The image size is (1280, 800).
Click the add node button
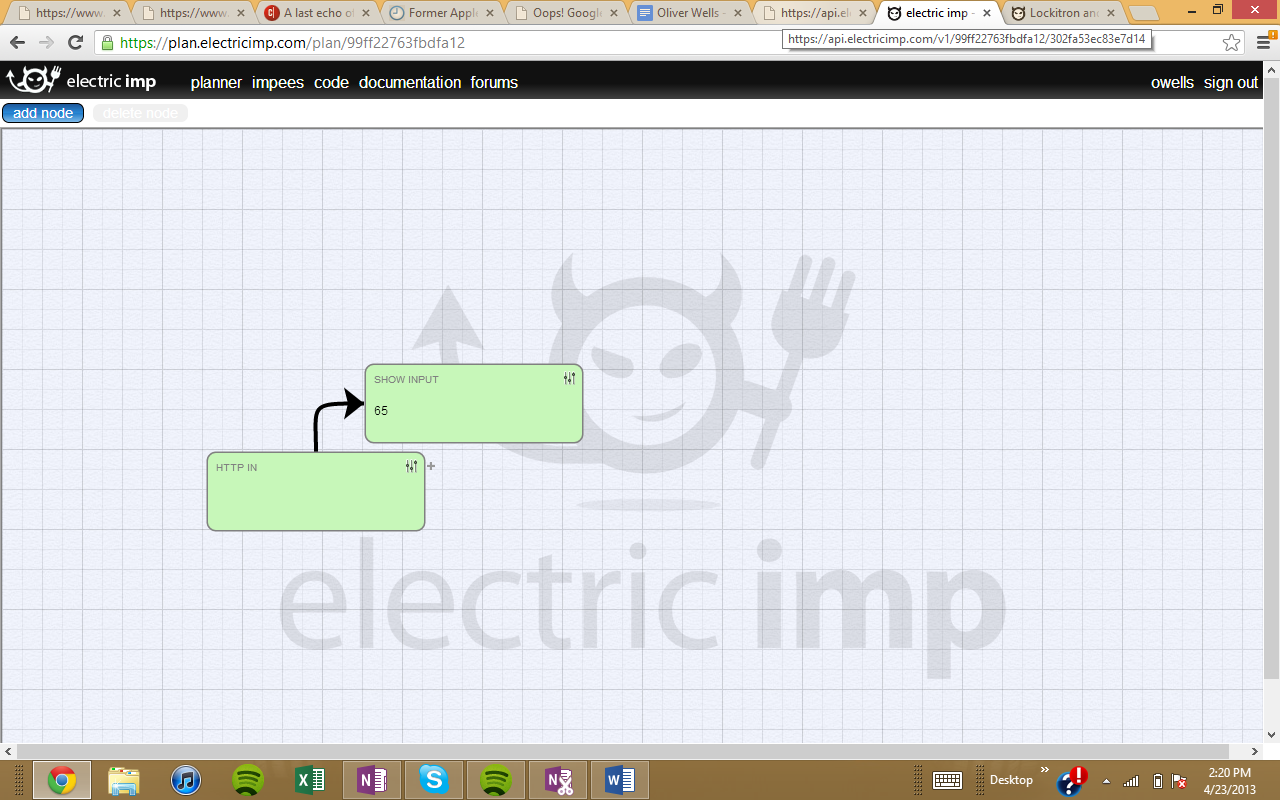43,113
